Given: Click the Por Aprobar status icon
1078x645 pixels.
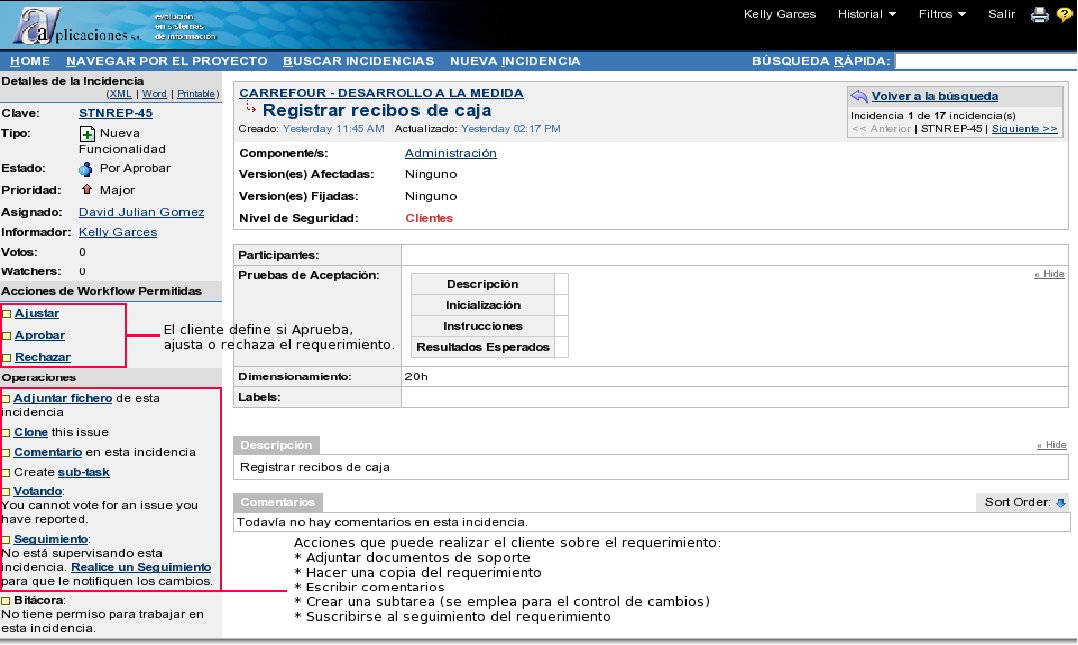Looking at the screenshot, I should pos(86,168).
